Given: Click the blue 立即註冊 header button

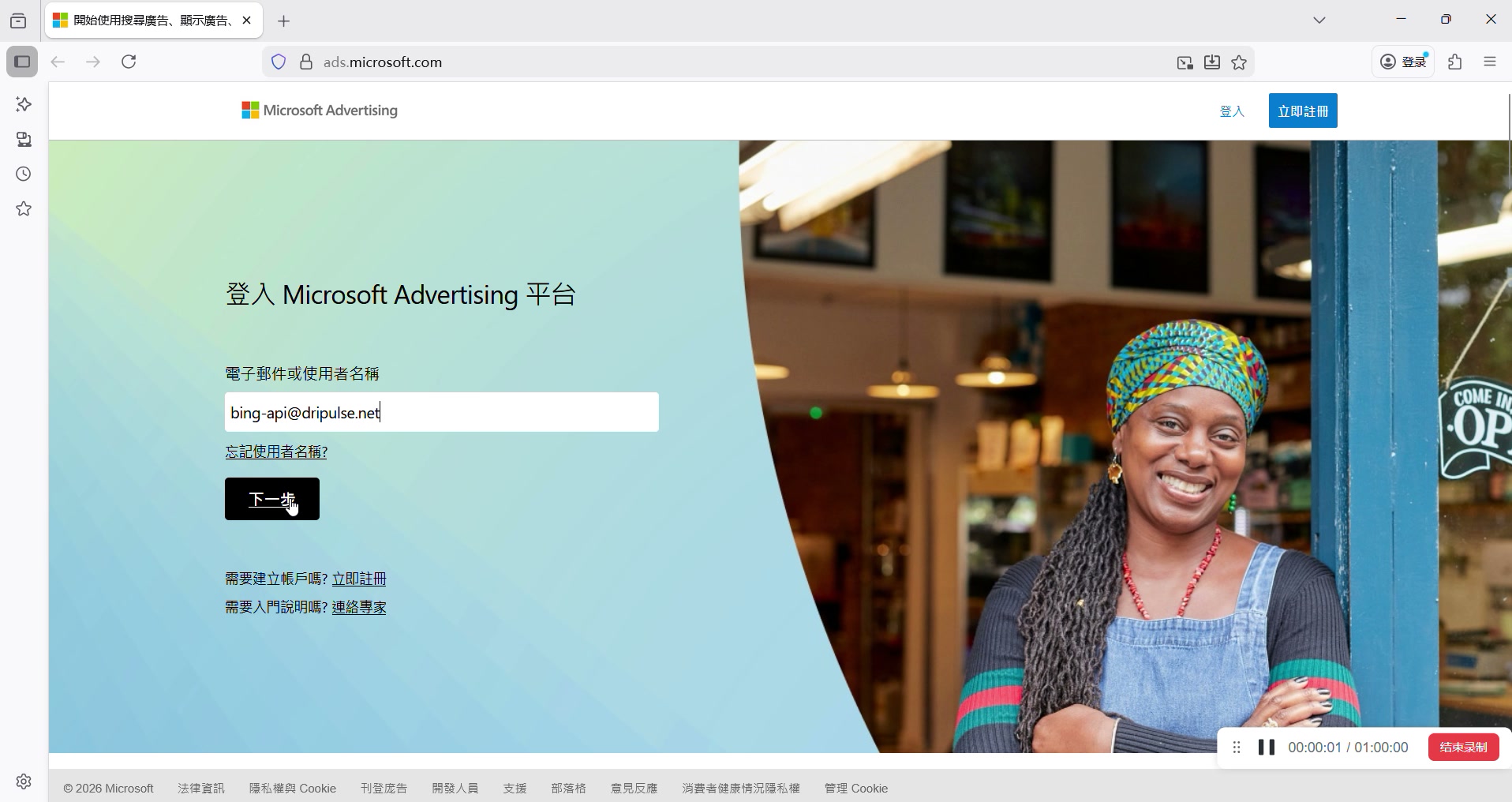Looking at the screenshot, I should (1303, 111).
